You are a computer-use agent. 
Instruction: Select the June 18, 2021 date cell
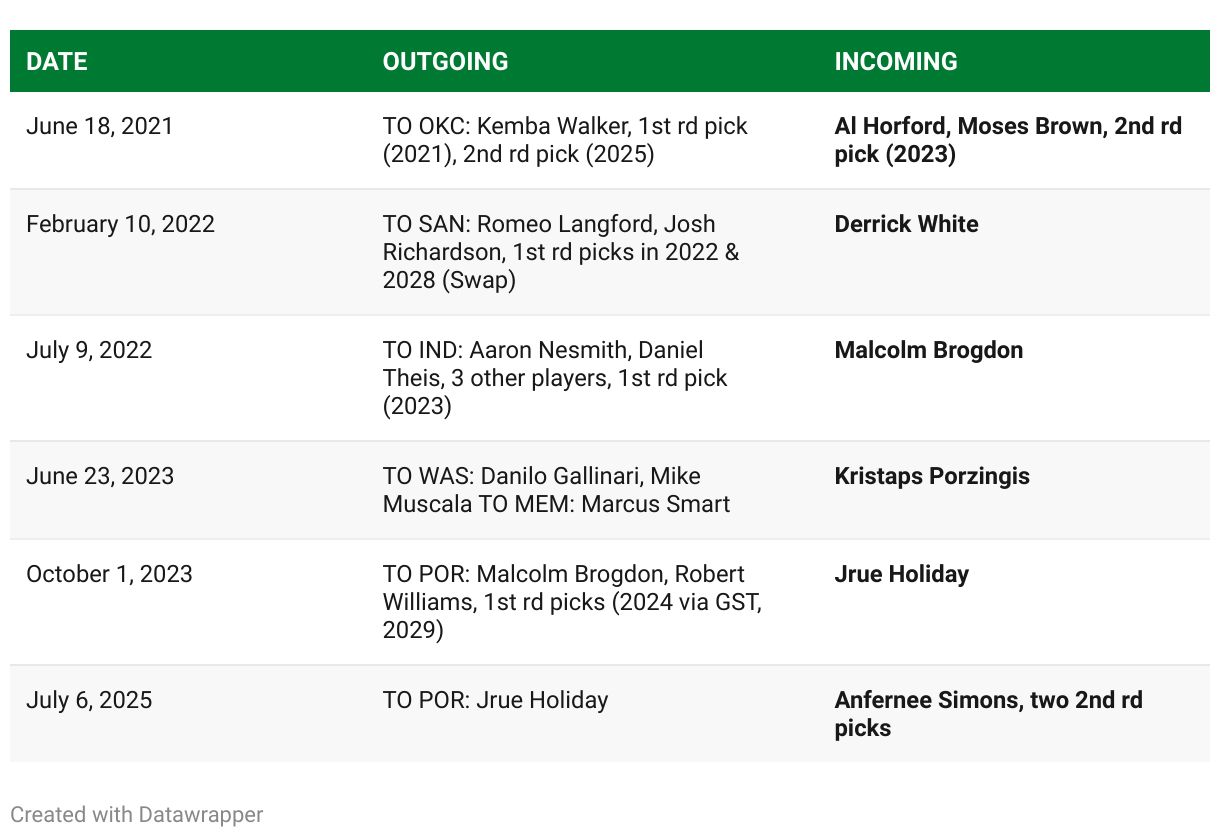[x=188, y=140]
